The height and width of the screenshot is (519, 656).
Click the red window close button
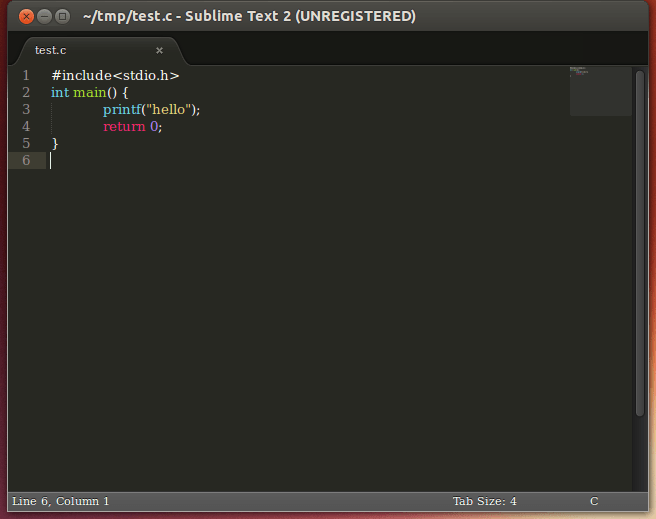(26, 16)
